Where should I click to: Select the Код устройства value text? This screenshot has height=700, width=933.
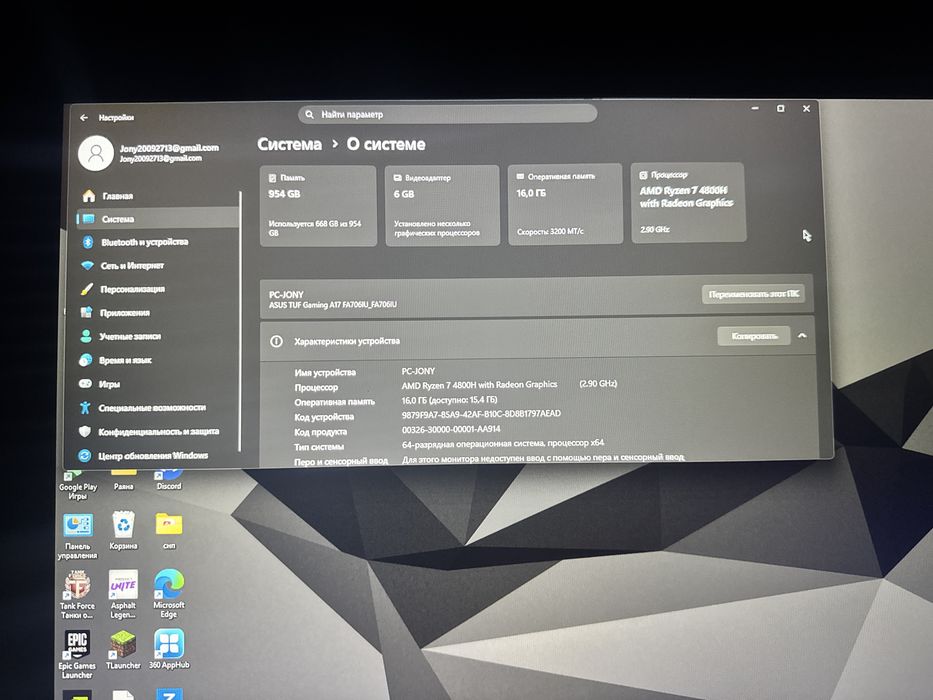[x=481, y=414]
